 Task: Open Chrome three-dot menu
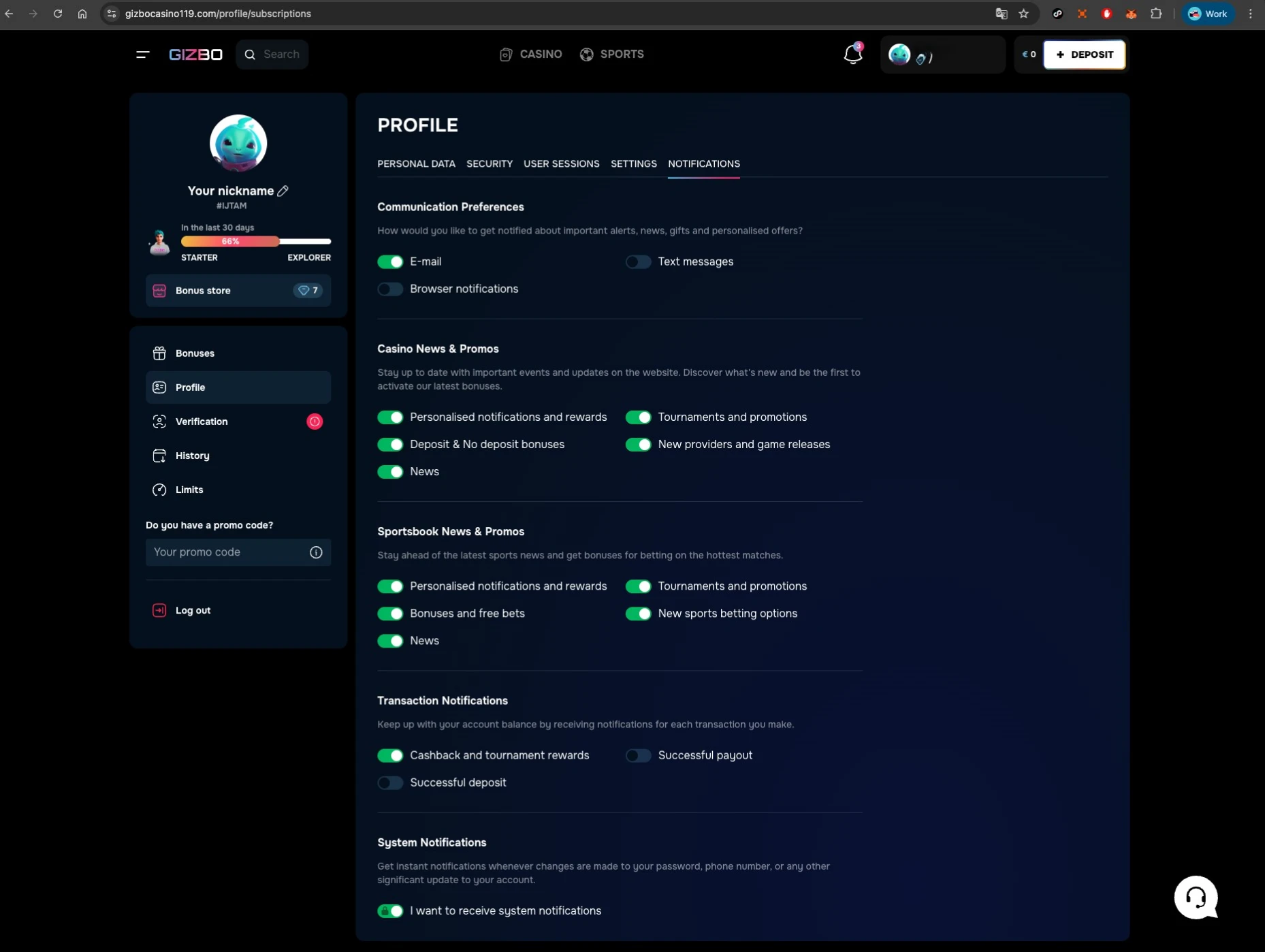pyautogui.click(x=1250, y=14)
